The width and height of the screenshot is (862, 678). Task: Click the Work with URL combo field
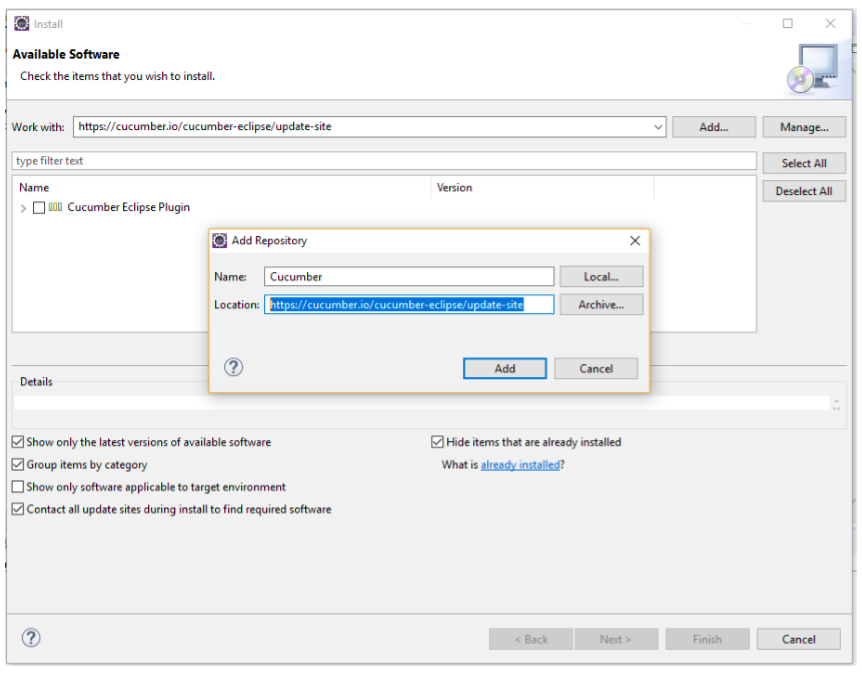point(369,126)
